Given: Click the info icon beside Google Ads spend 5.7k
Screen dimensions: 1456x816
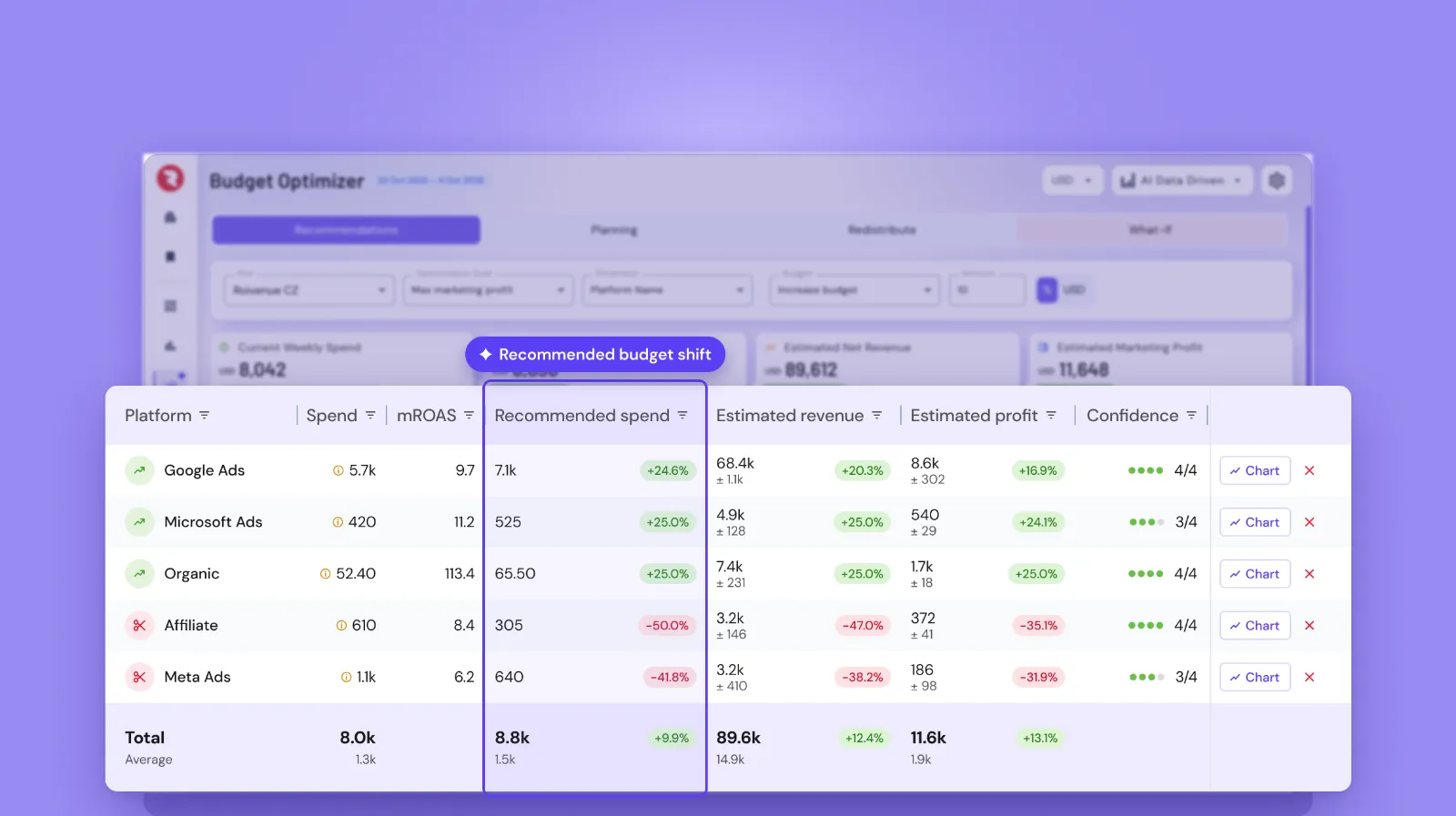Looking at the screenshot, I should tap(339, 470).
